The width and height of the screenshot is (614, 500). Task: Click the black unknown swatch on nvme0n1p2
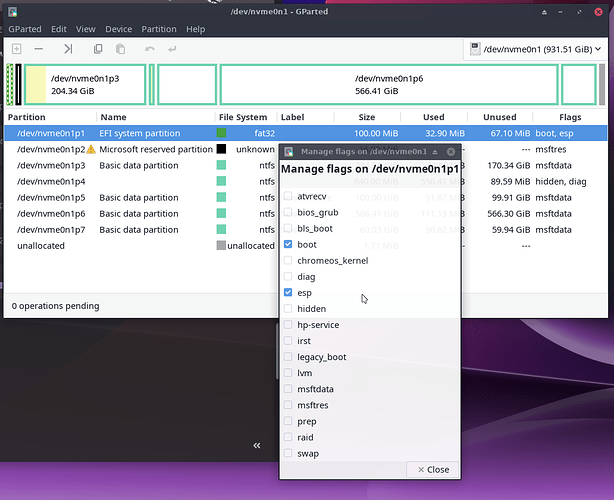[x=221, y=149]
